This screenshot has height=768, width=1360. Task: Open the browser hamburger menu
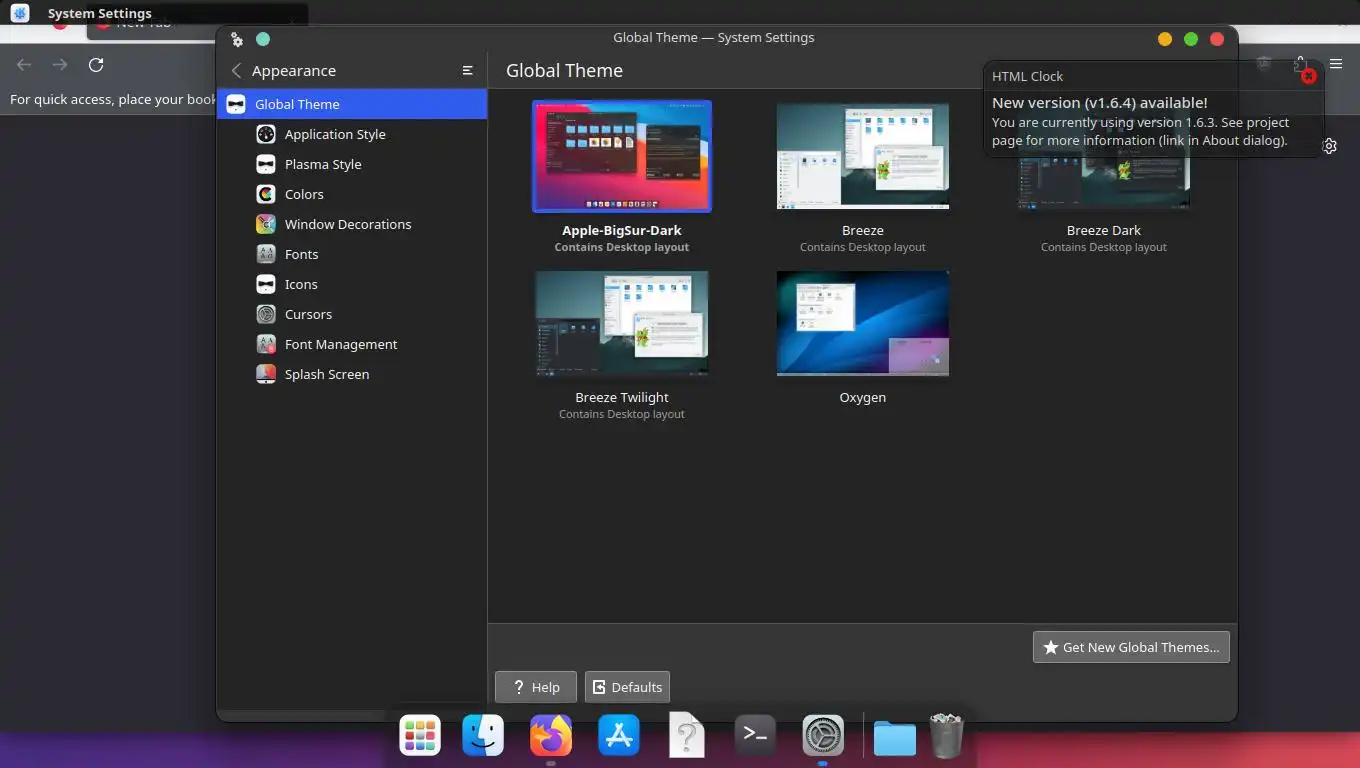(1336, 64)
